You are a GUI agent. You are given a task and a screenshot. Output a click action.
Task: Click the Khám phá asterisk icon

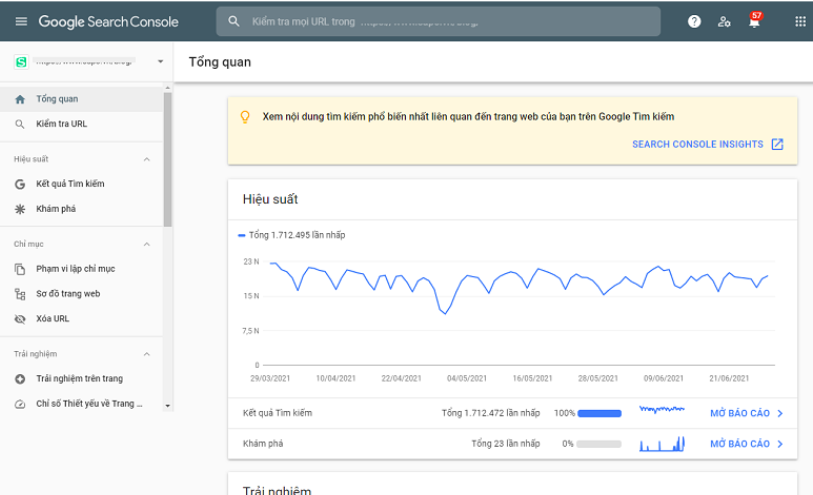20,209
